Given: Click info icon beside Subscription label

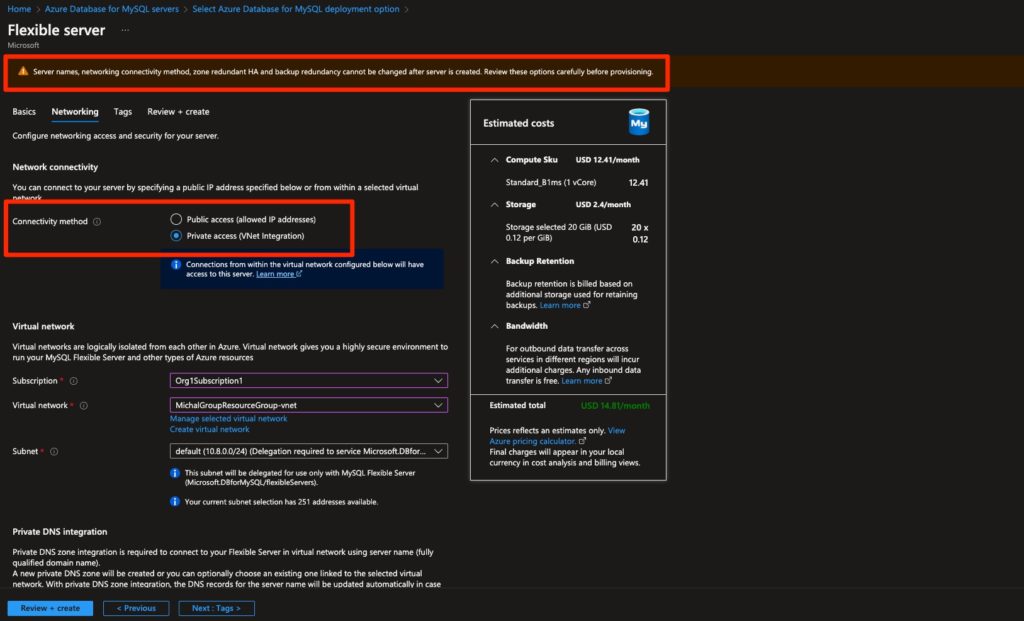Looking at the screenshot, I should (73, 381).
